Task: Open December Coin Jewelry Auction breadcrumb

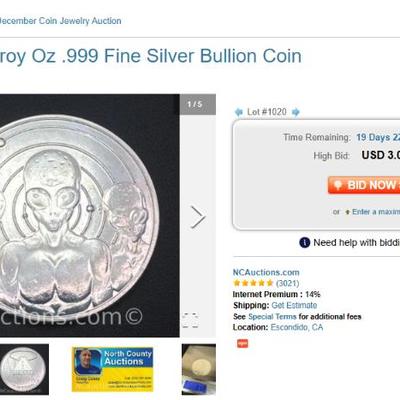Action: [x=60, y=21]
